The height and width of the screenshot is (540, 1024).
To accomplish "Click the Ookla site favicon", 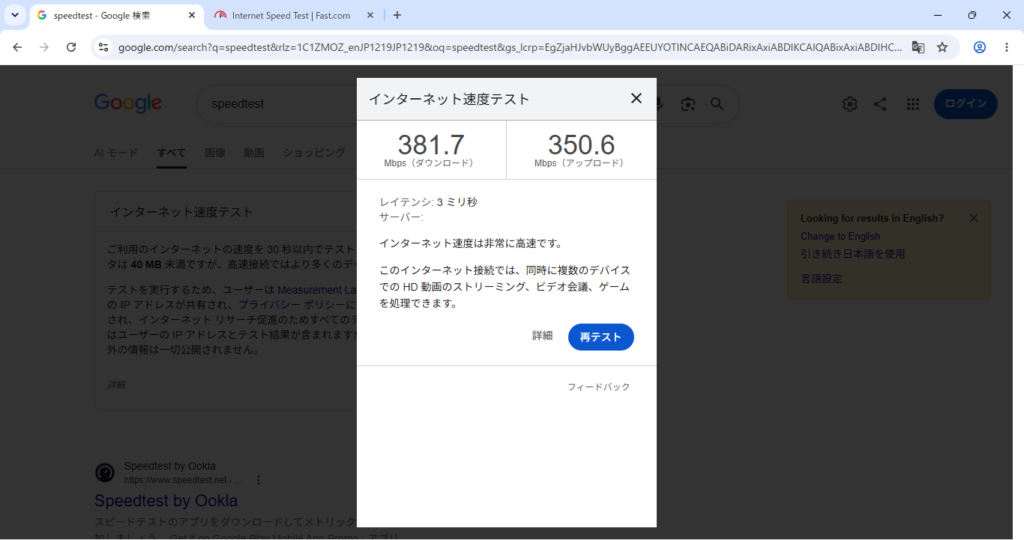I will pos(104,473).
